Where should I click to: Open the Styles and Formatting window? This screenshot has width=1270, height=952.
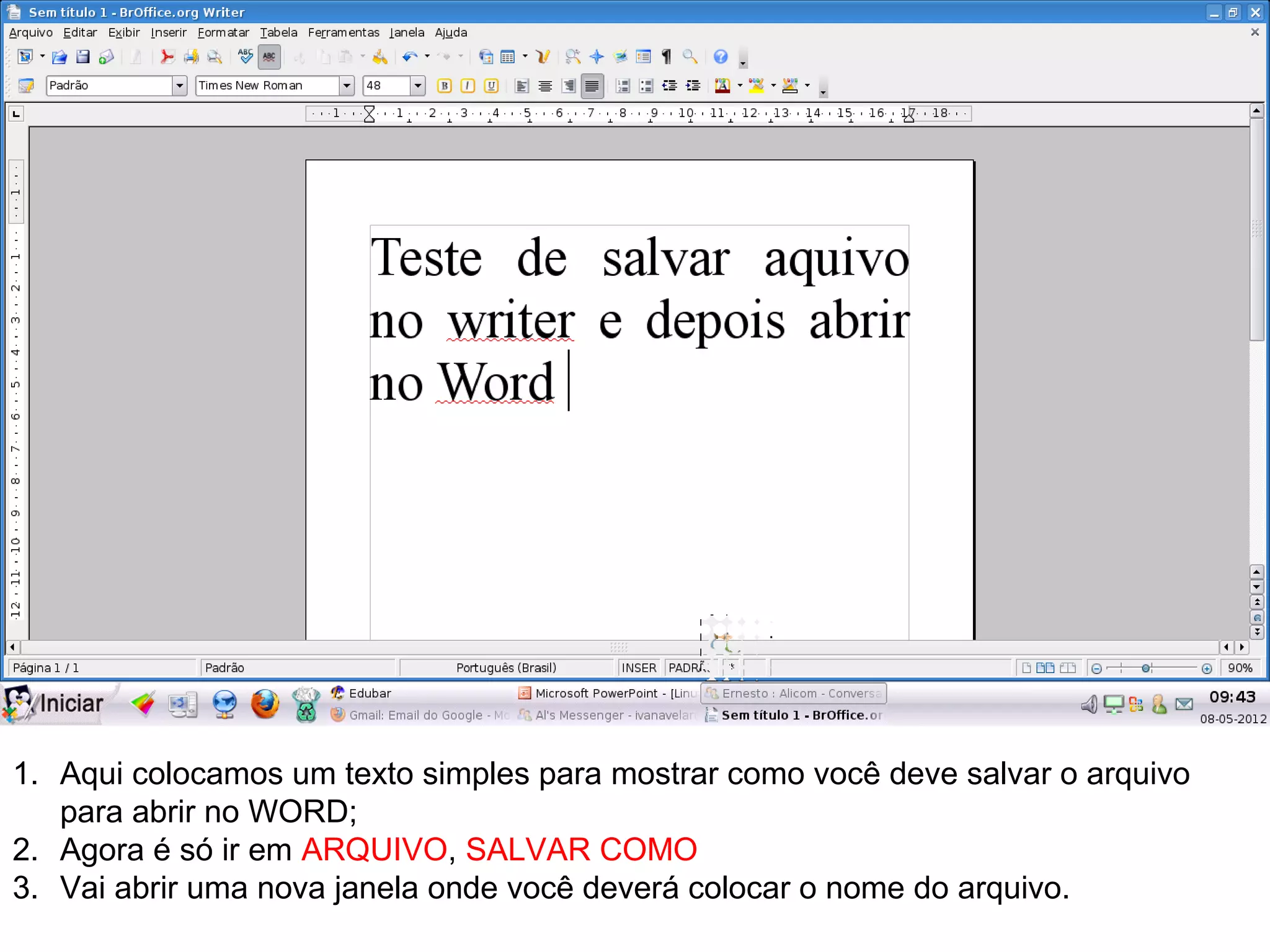coord(26,86)
